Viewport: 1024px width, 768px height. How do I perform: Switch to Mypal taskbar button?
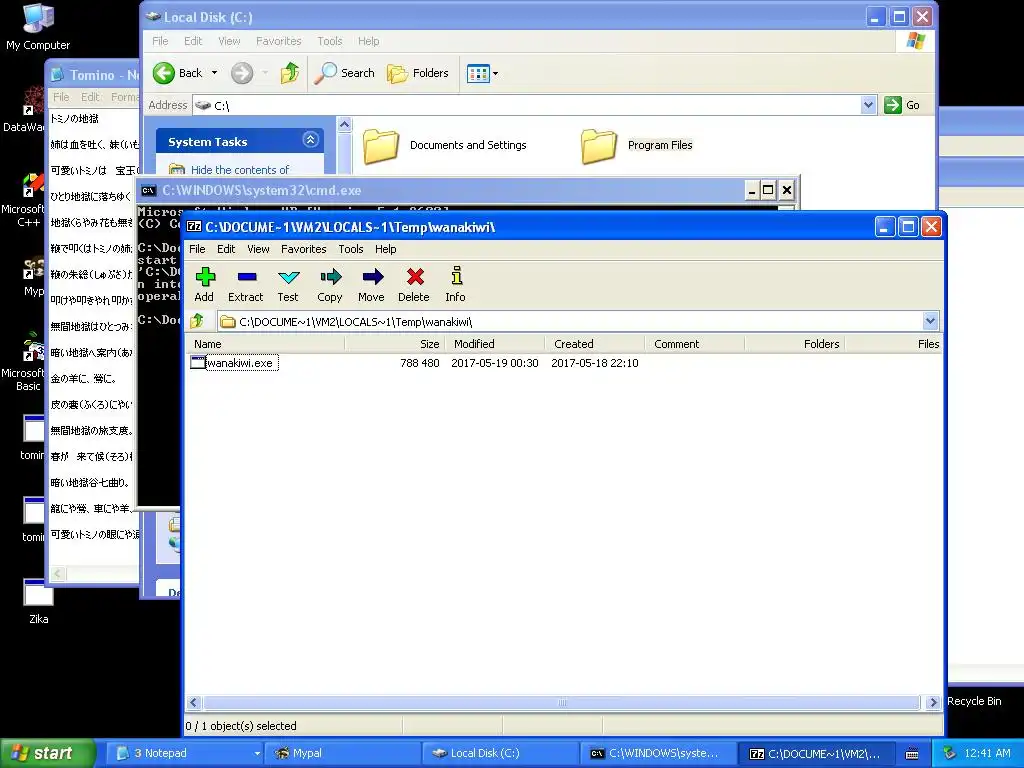[x=343, y=753]
